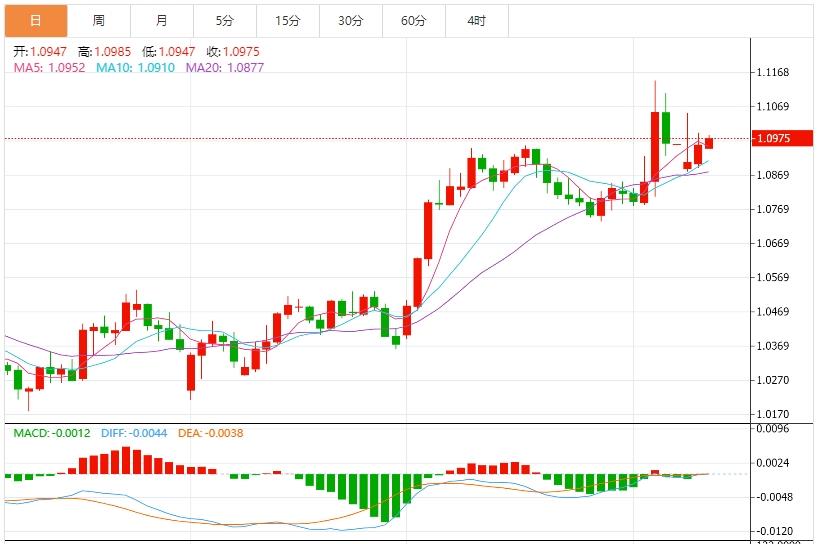Viewport: 827px width, 544px height.
Task: Click the 开 open price value
Action: [x=48, y=51]
